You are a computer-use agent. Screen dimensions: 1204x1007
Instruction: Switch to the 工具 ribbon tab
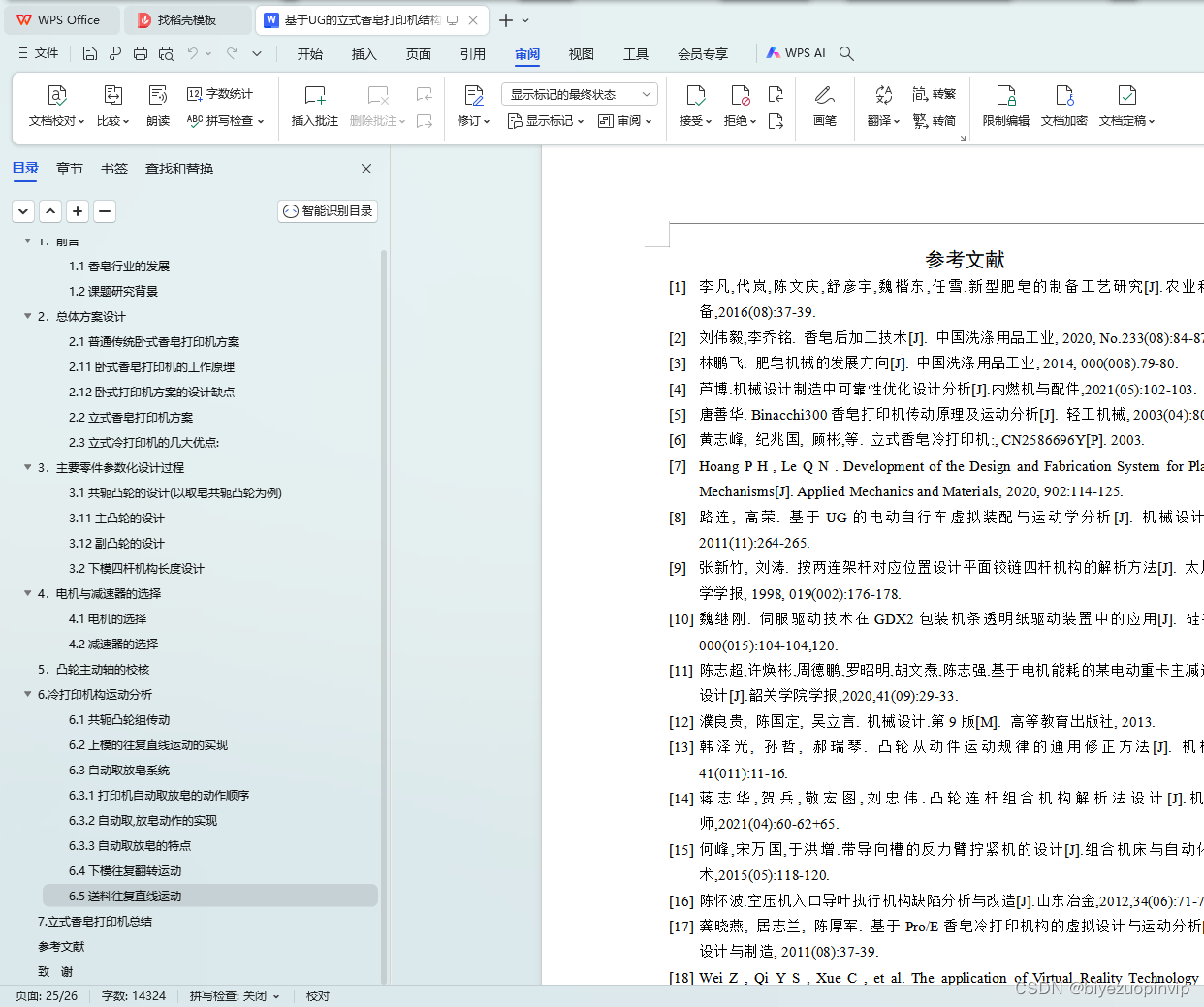pos(636,54)
